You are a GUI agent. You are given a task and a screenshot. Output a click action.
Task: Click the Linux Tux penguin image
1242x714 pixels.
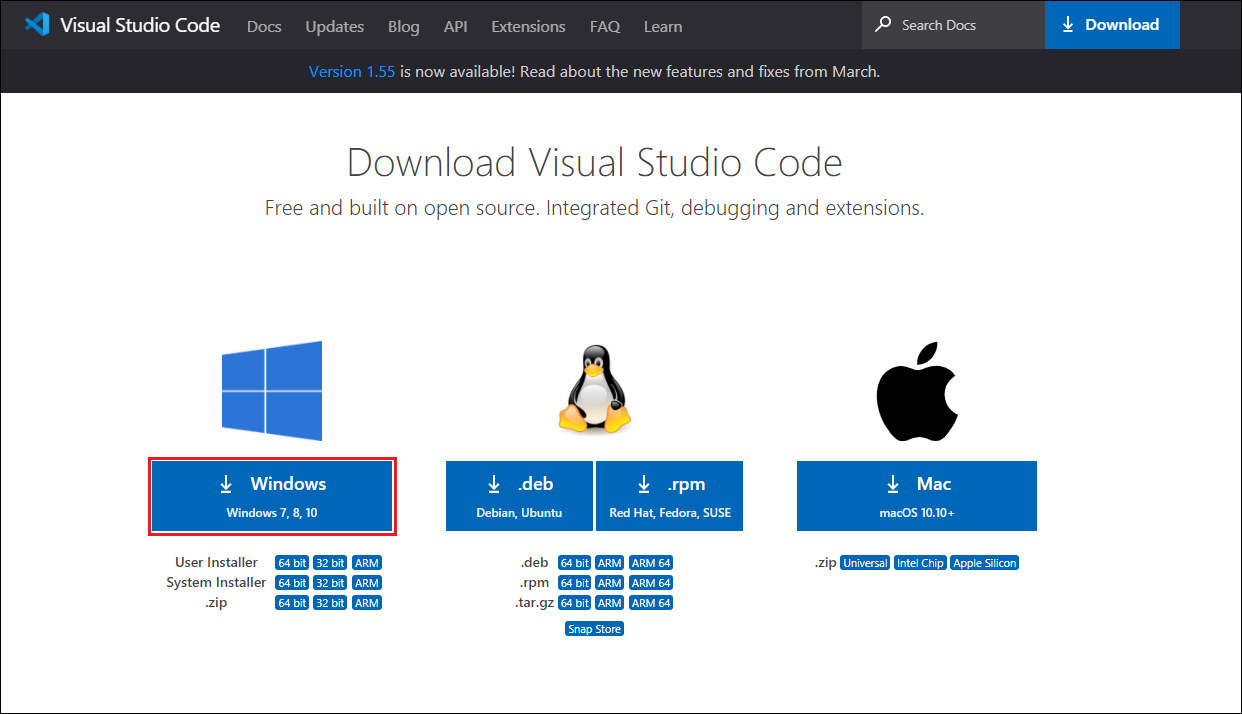(x=594, y=389)
